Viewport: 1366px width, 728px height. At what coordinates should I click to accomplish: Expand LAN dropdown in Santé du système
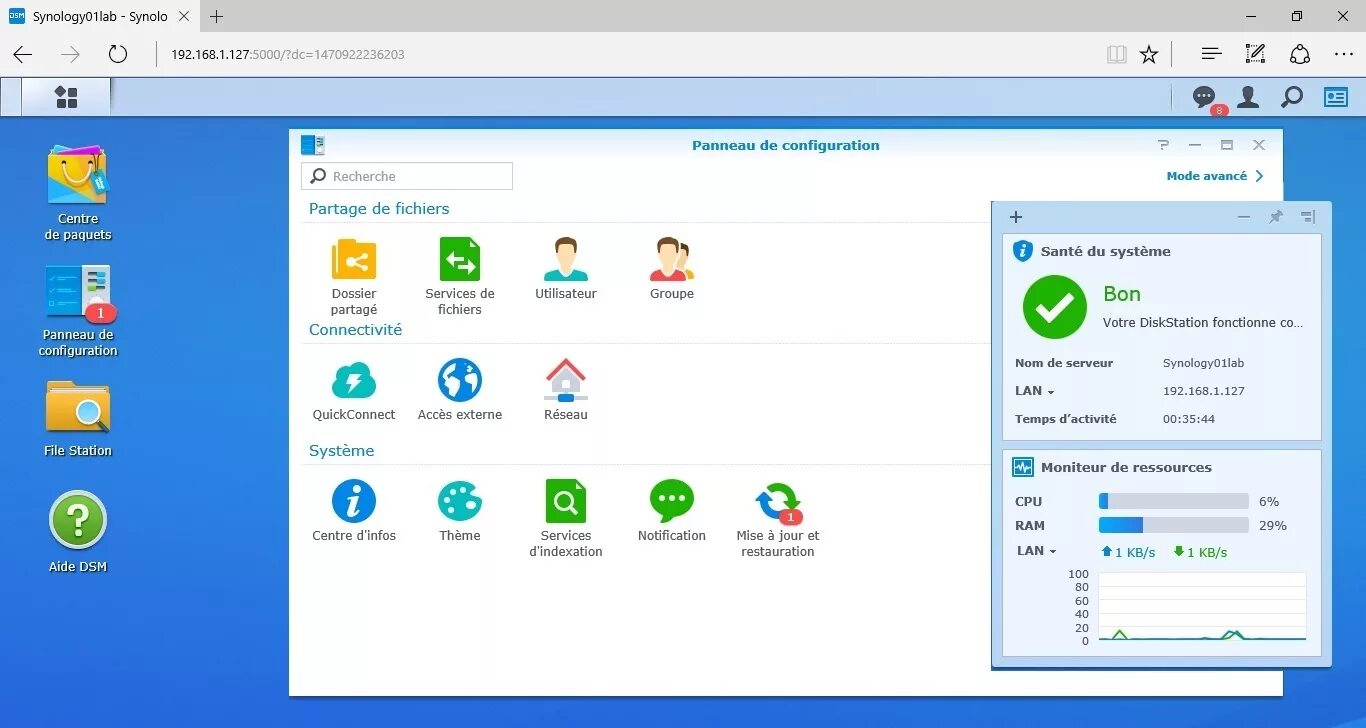1035,391
